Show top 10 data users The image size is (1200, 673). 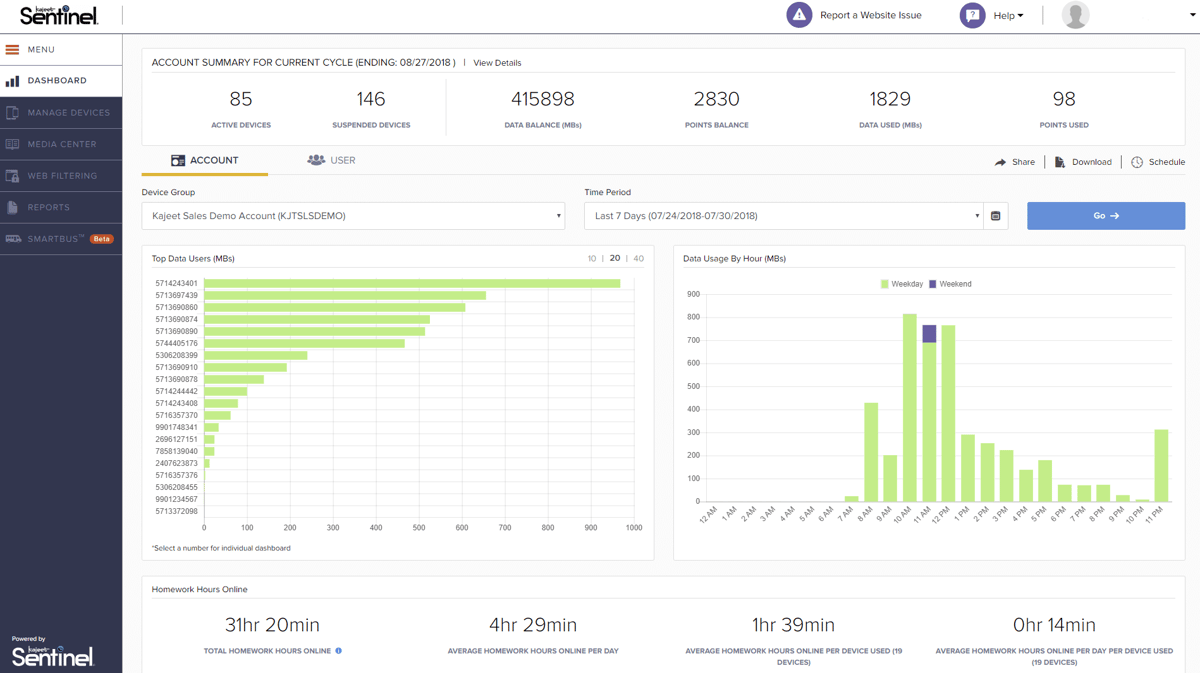[590, 257]
